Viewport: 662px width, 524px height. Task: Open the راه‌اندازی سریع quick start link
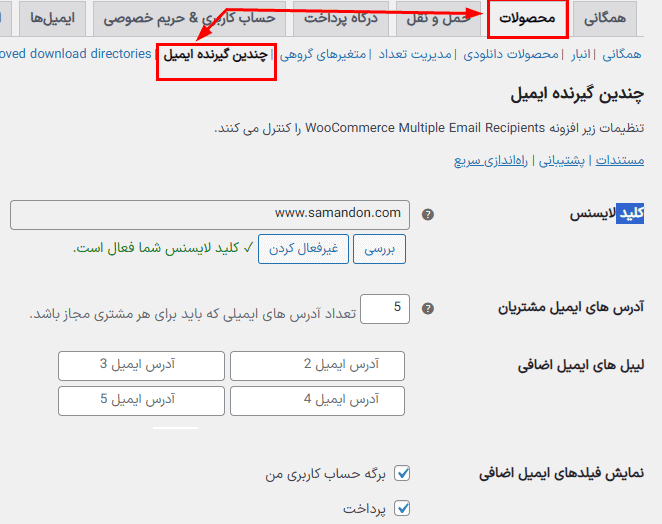(x=491, y=160)
